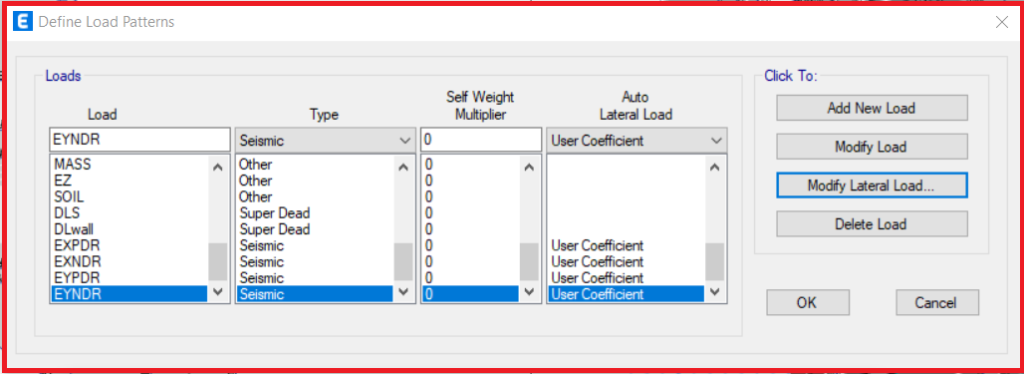Click the ETABS icon in title bar
Screen dimensions: 1024x374
22,22
